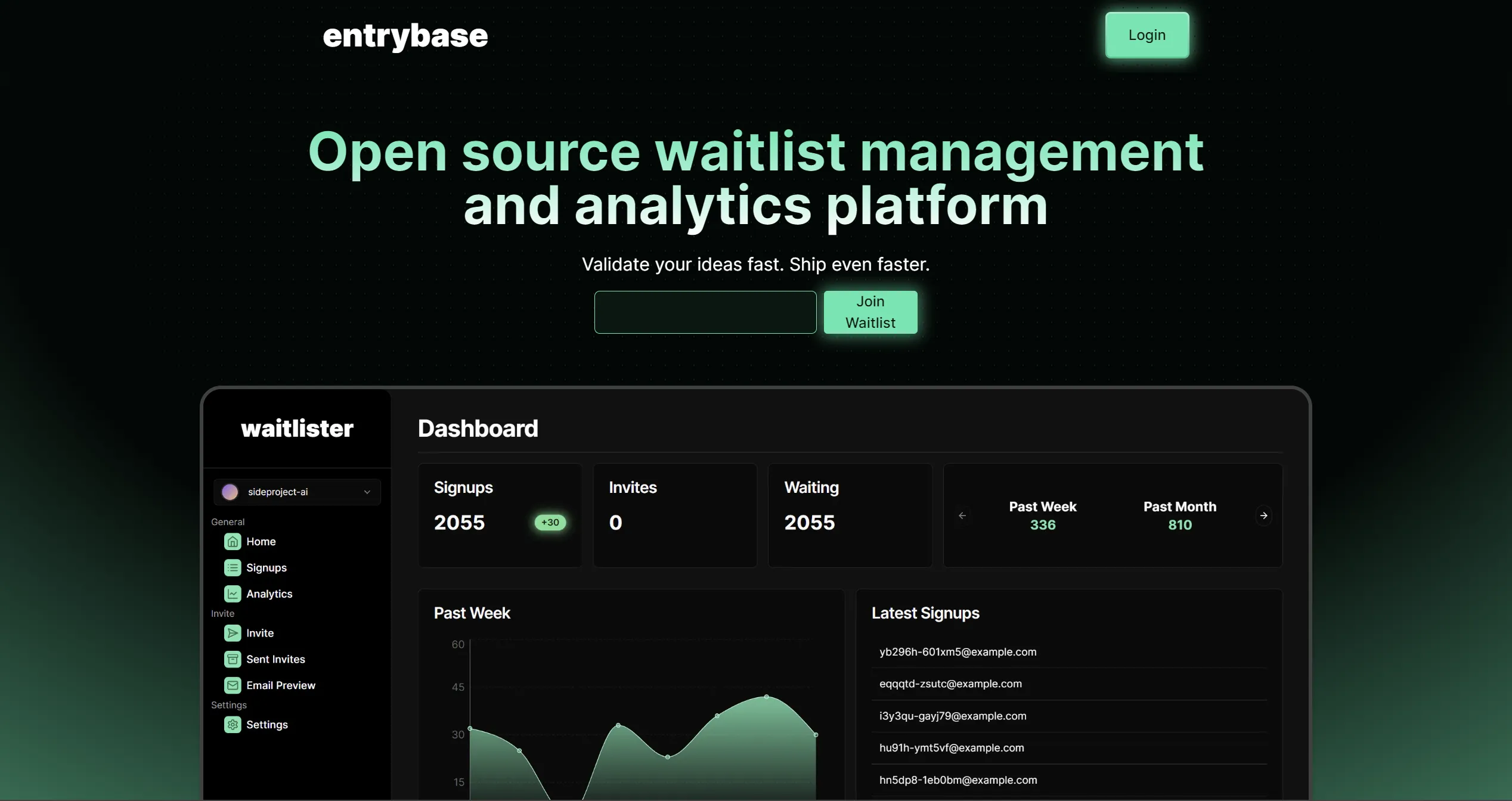Click the sideproject-ai avatar circle
The width and height of the screenshot is (1512, 801).
pyautogui.click(x=230, y=492)
